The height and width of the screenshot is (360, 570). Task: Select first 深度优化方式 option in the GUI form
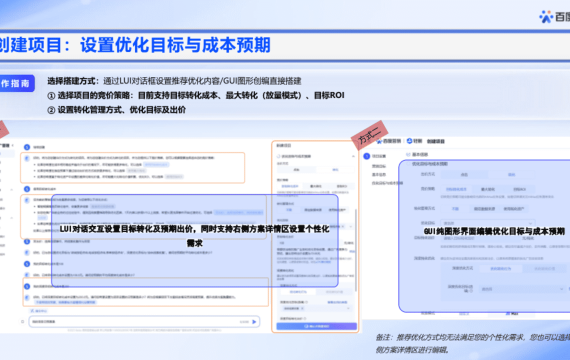[501, 269]
